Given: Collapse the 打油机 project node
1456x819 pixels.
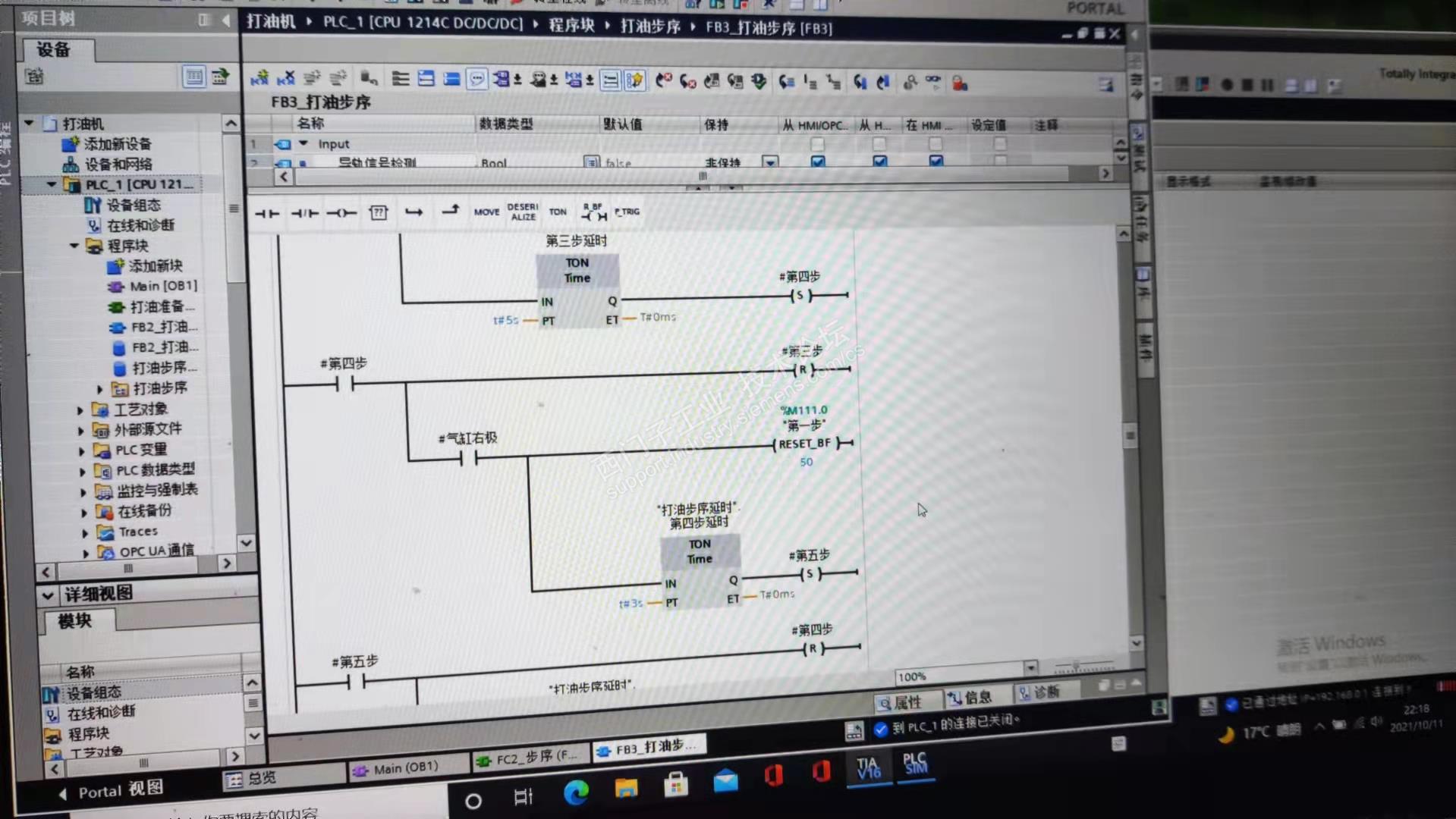Looking at the screenshot, I should pos(29,123).
